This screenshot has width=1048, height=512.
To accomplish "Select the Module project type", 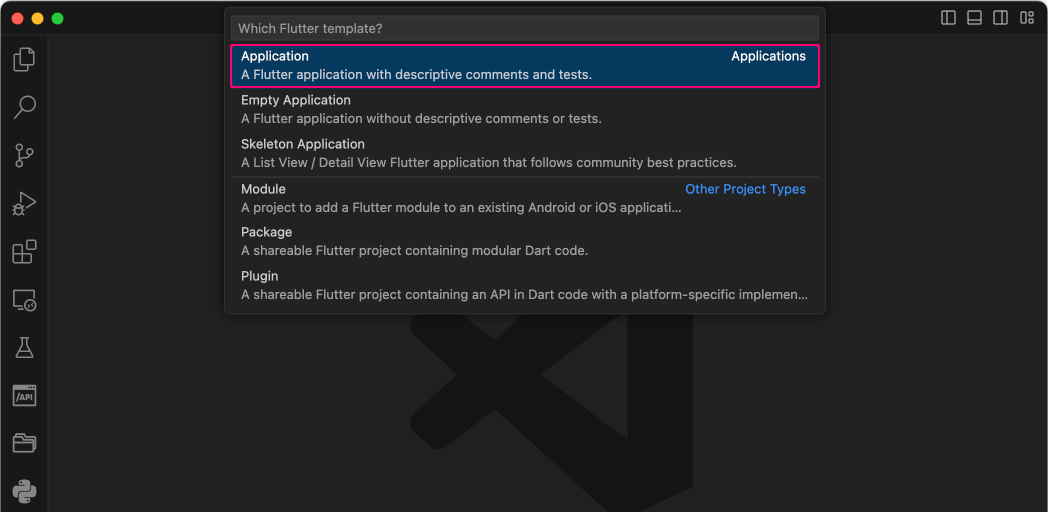I will (x=525, y=199).
